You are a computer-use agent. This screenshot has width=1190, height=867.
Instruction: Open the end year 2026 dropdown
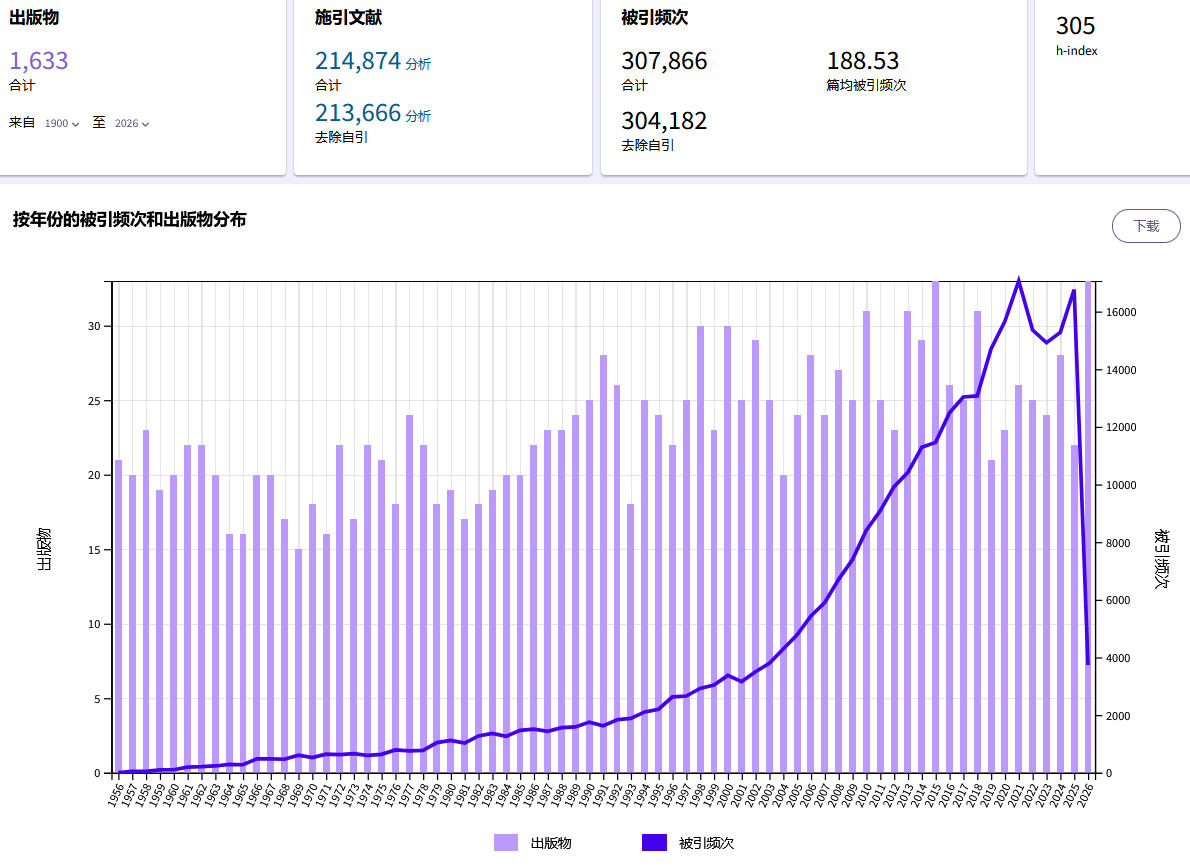[132, 124]
